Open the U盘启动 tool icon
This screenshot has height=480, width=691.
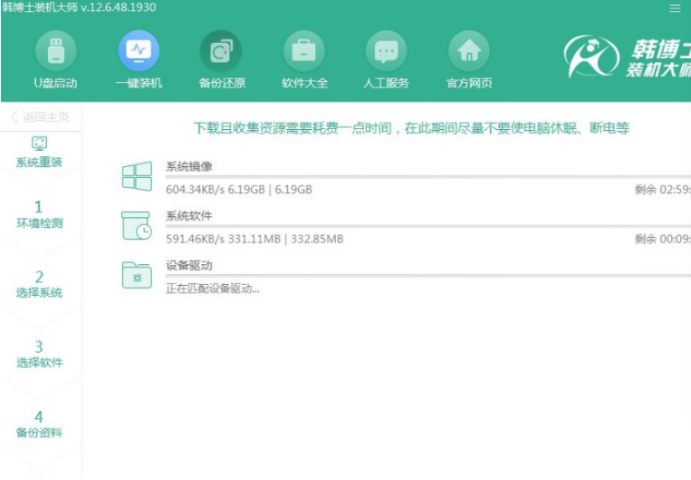(55, 50)
